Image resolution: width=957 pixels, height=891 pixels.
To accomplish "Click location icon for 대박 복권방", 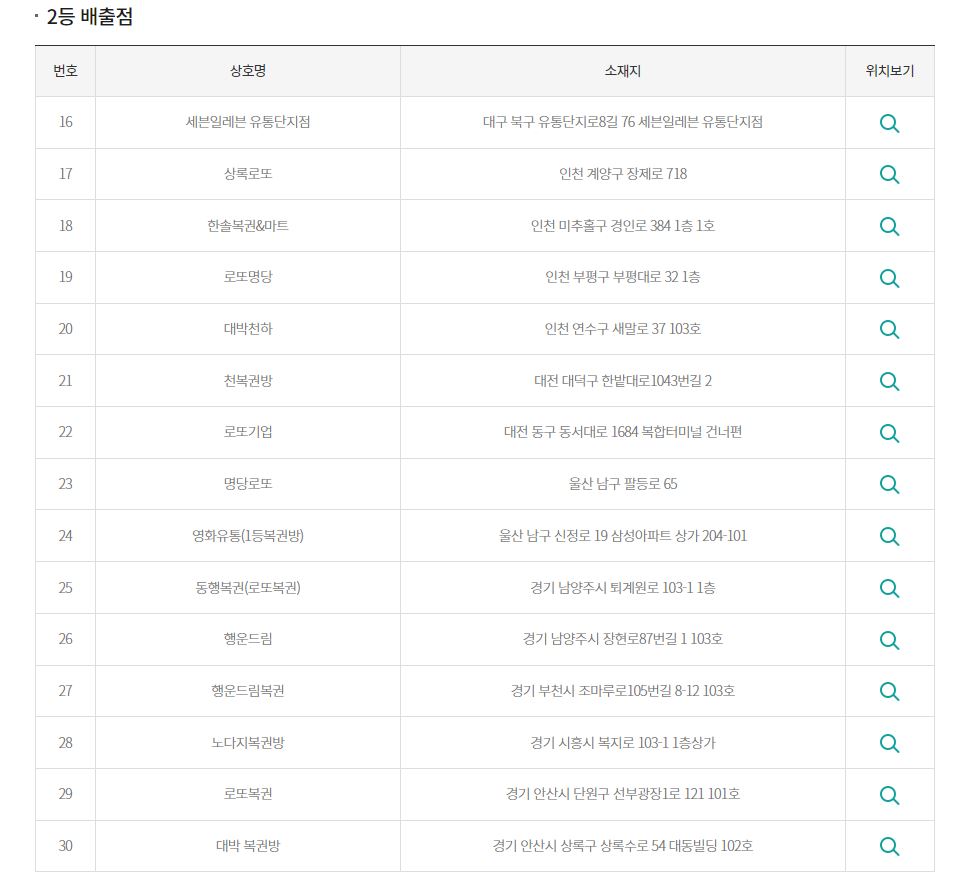I will point(889,846).
